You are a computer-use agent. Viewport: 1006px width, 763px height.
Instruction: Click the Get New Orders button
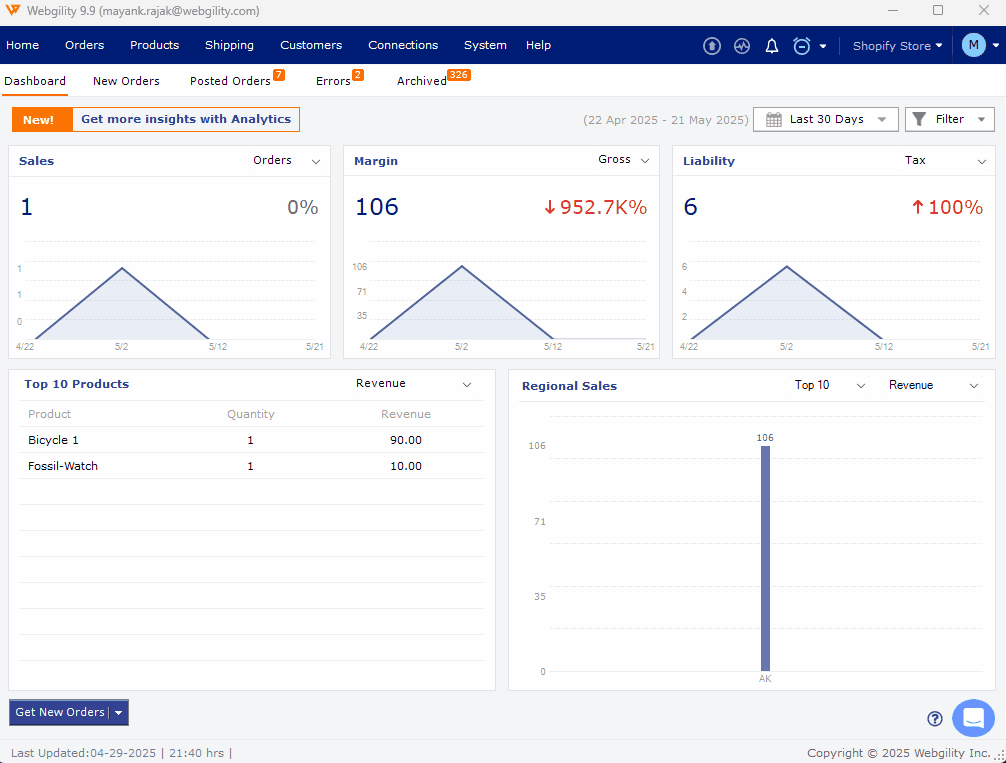click(60, 712)
